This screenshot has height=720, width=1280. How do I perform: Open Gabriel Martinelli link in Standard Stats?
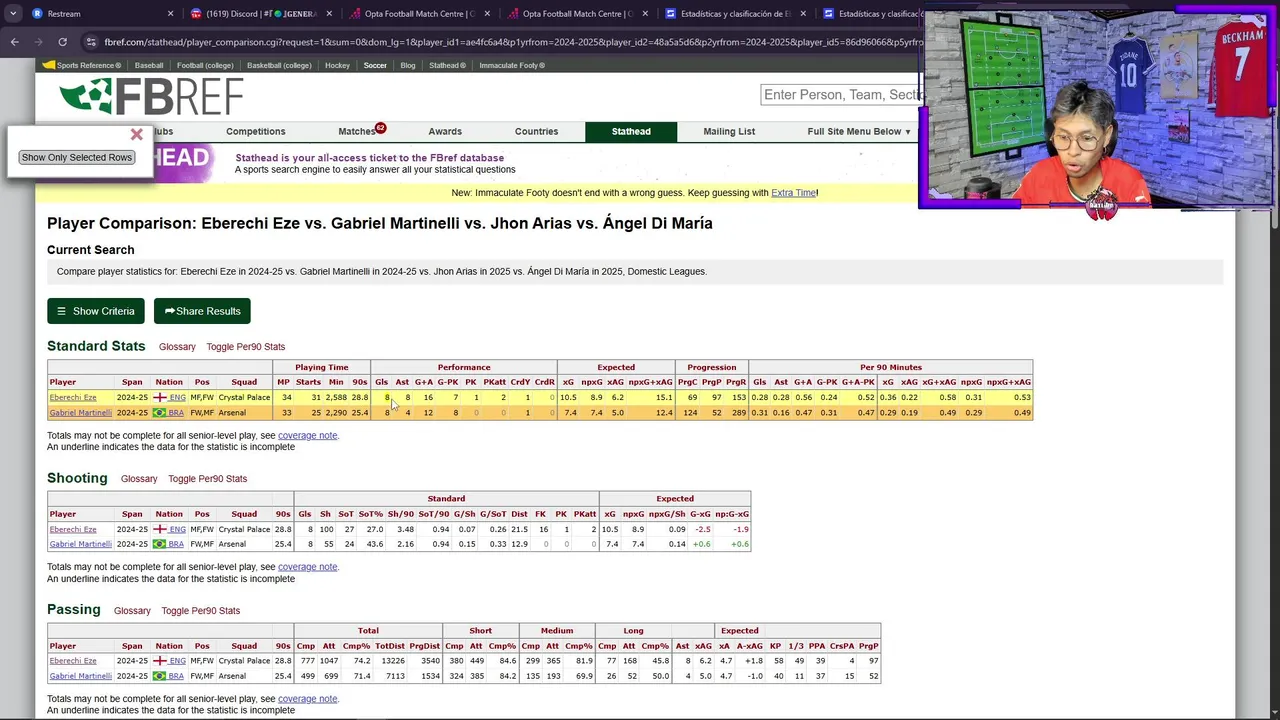(81, 412)
